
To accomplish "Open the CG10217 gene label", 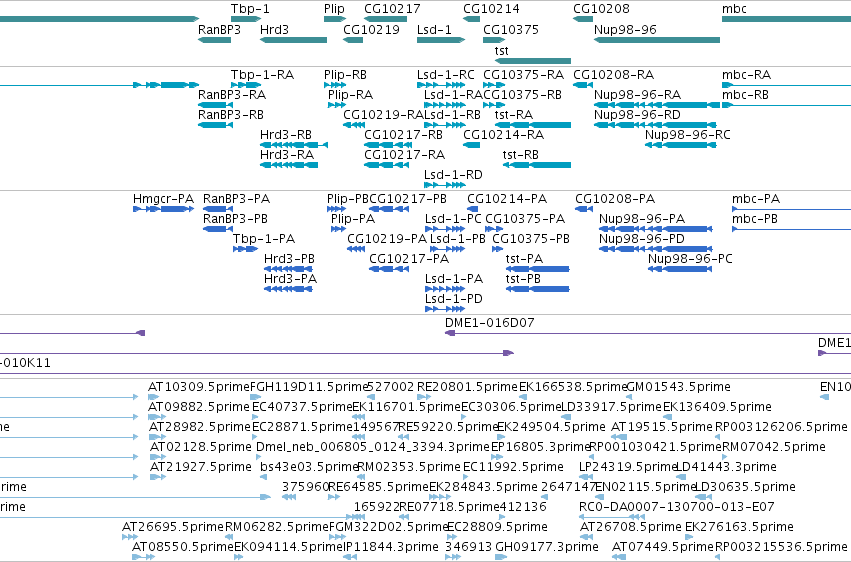I will tap(392, 9).
